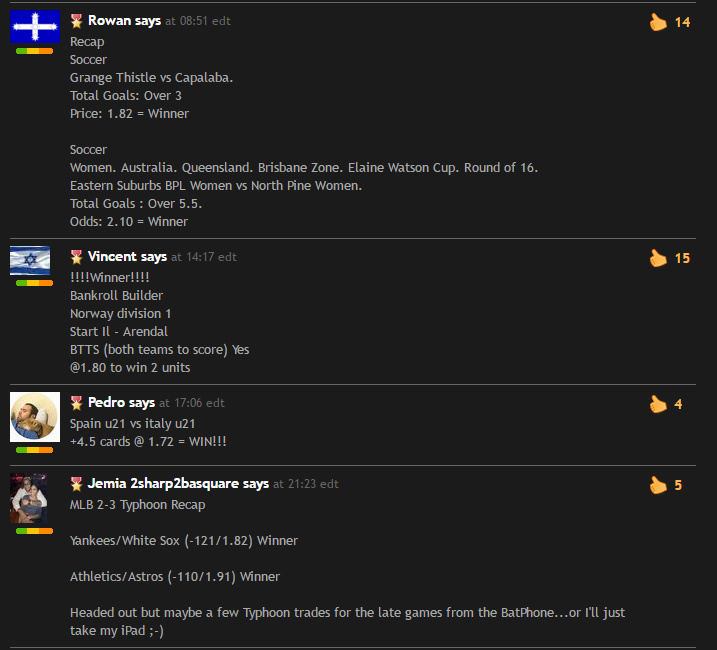Open Rowan's blue cross flag avatar
This screenshot has width=717, height=650.
(35, 27)
